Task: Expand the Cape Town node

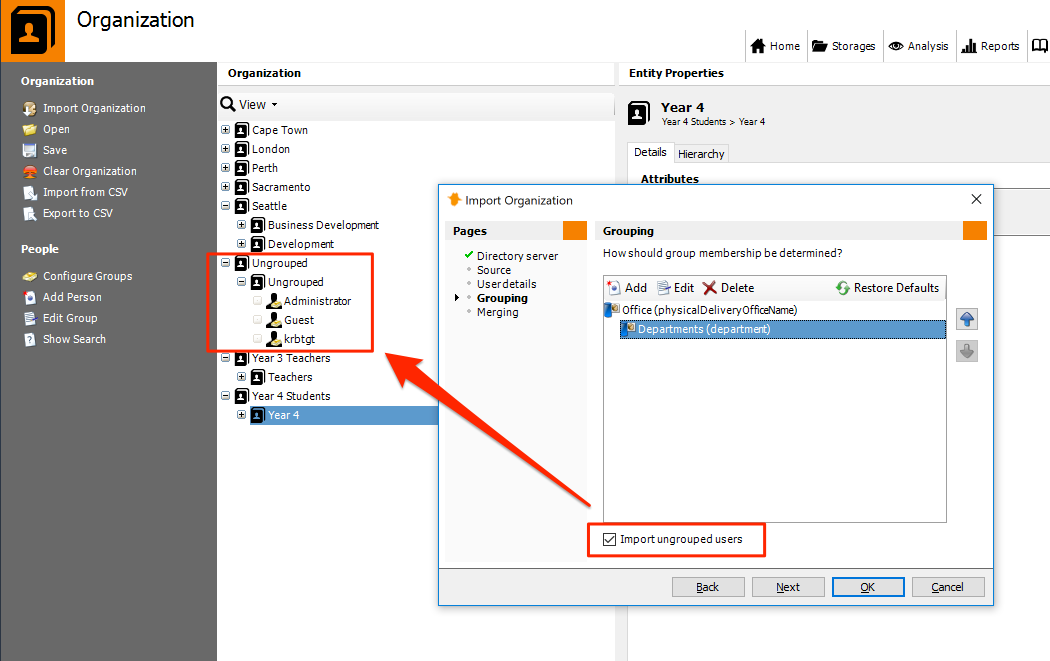Action: (x=226, y=129)
